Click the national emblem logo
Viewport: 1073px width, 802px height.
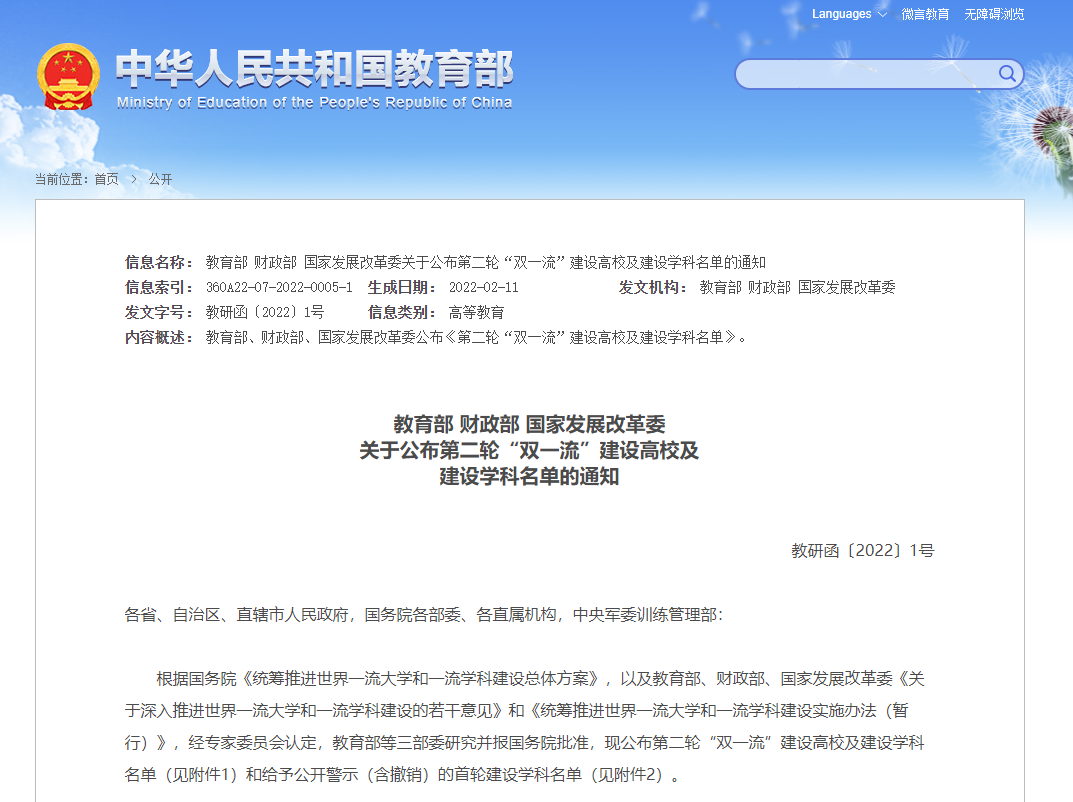click(x=68, y=77)
